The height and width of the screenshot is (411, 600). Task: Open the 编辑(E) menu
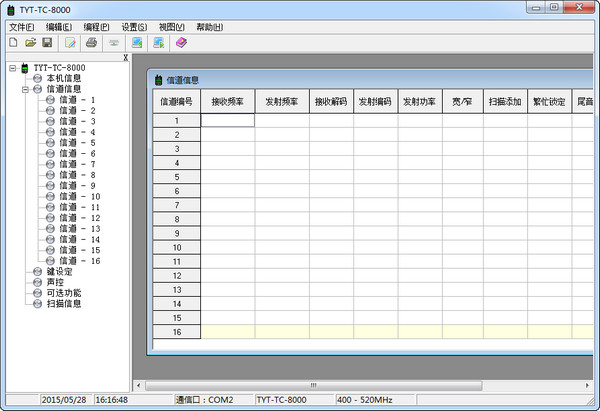click(59, 27)
